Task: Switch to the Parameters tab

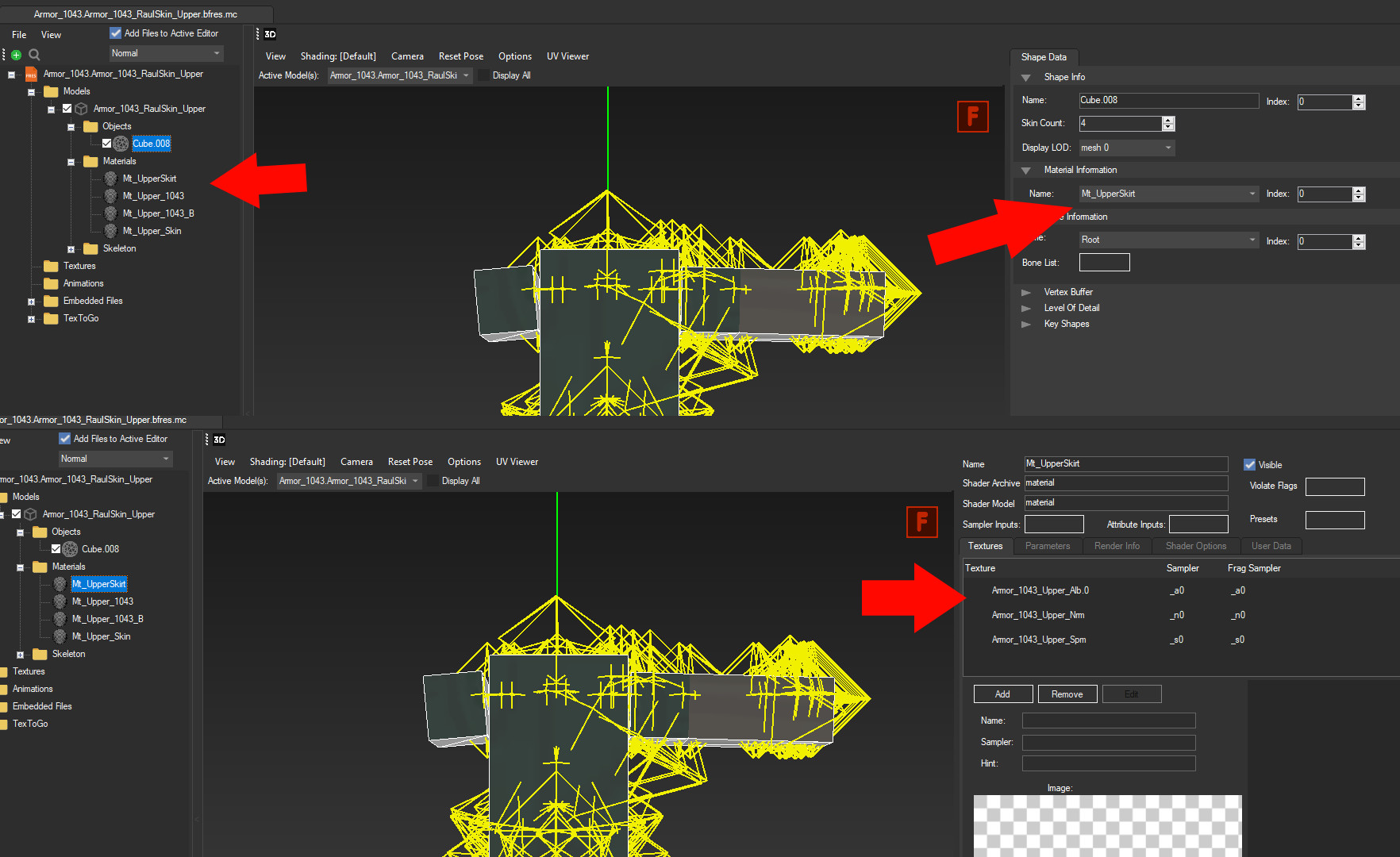Action: [x=1047, y=546]
